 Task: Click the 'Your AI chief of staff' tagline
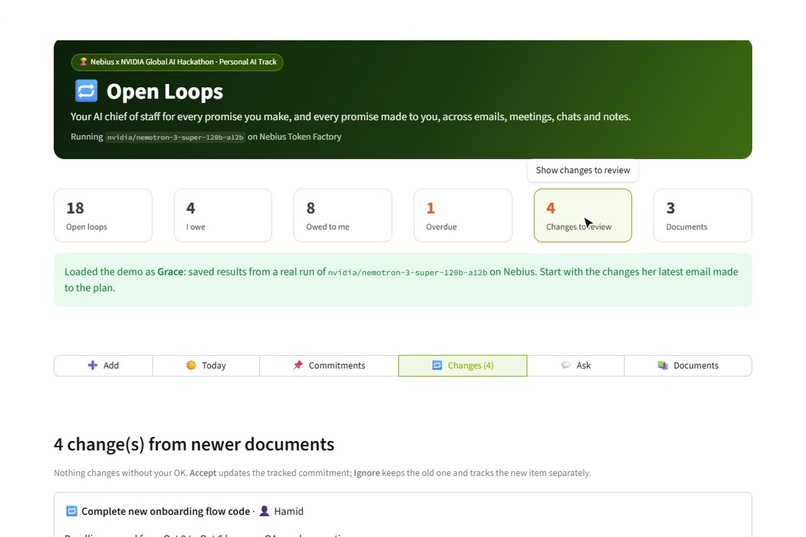tap(351, 117)
